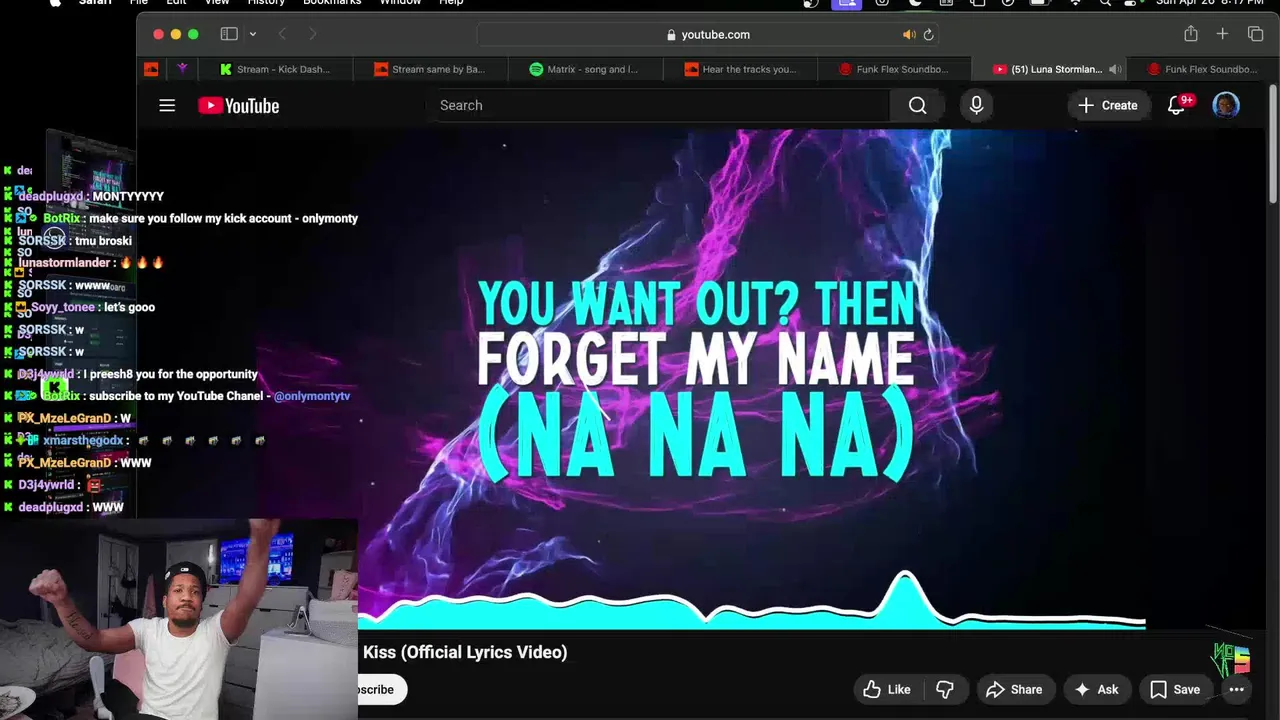Image resolution: width=1280 pixels, height=720 pixels.
Task: Switch to Stream same by Ba tab
Action: point(430,69)
